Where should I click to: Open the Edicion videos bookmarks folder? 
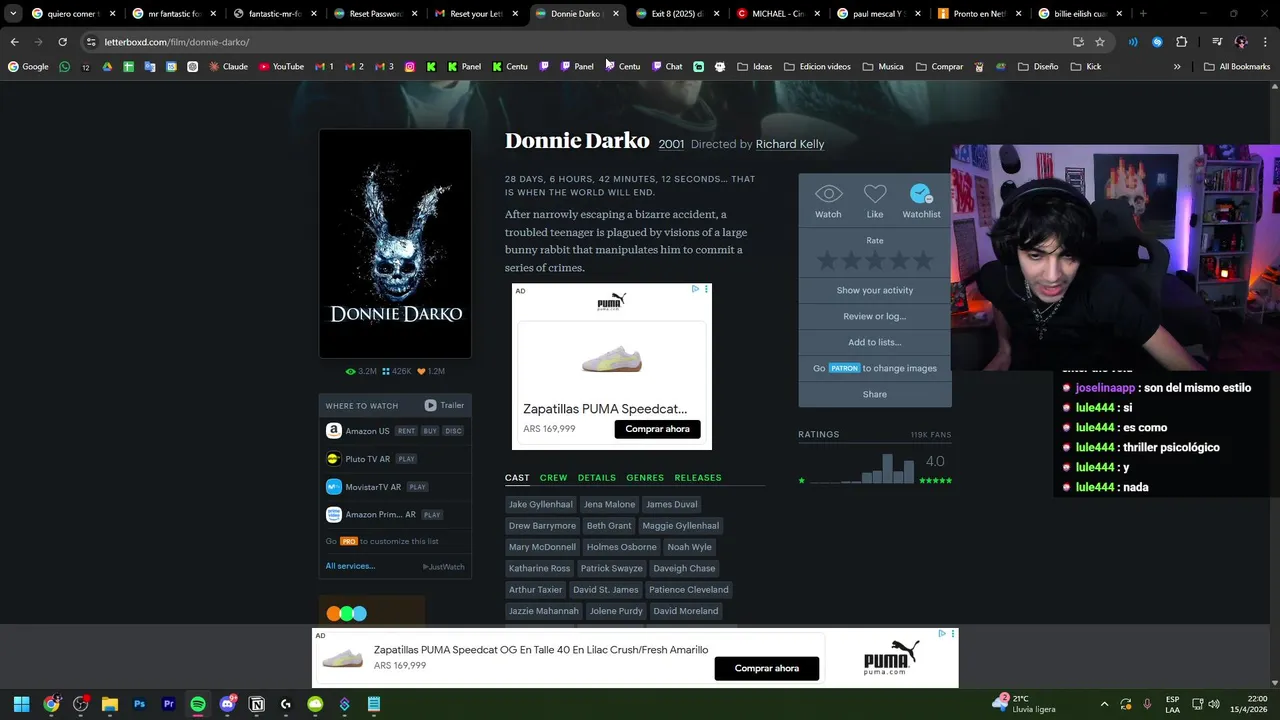[x=817, y=67]
